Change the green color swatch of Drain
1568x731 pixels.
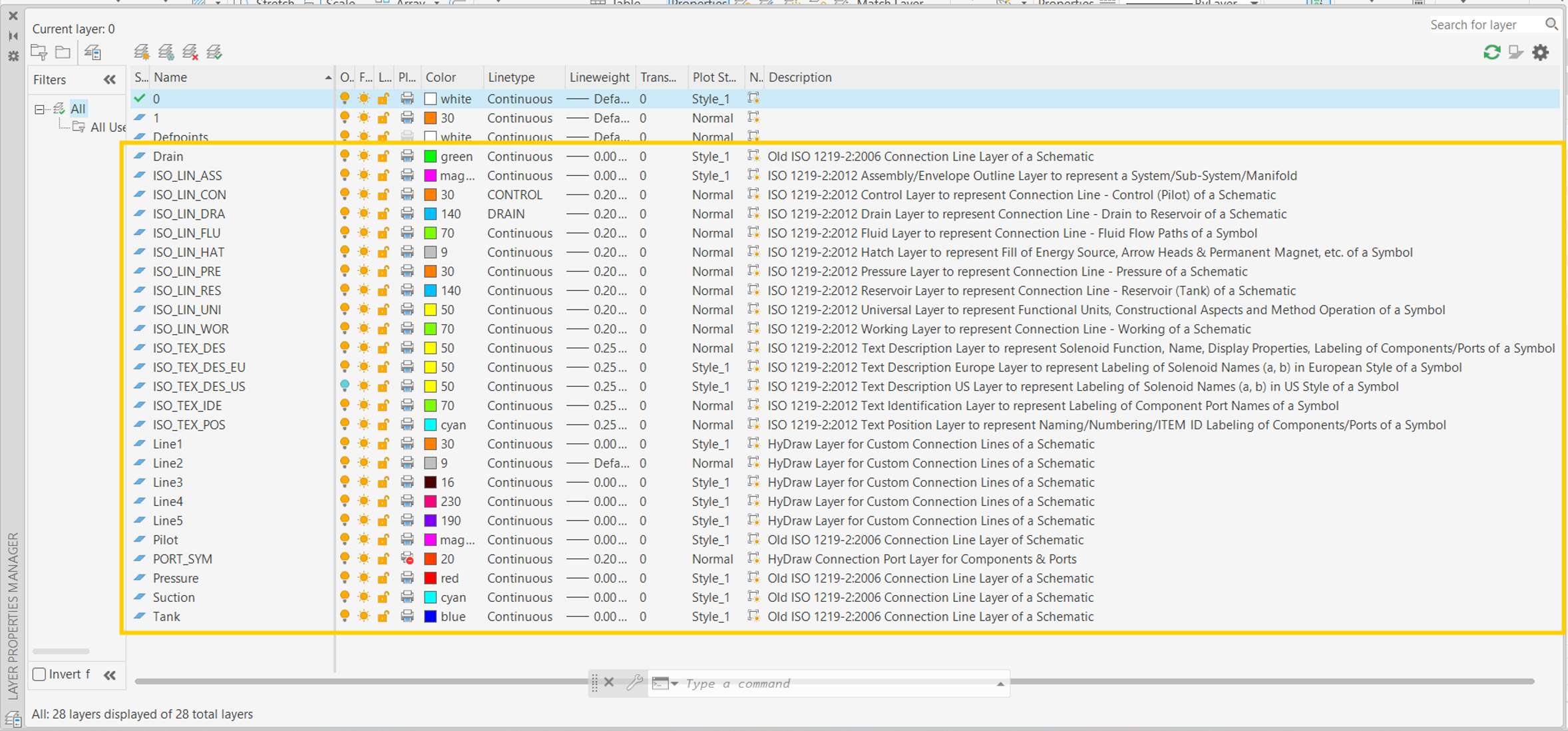431,156
